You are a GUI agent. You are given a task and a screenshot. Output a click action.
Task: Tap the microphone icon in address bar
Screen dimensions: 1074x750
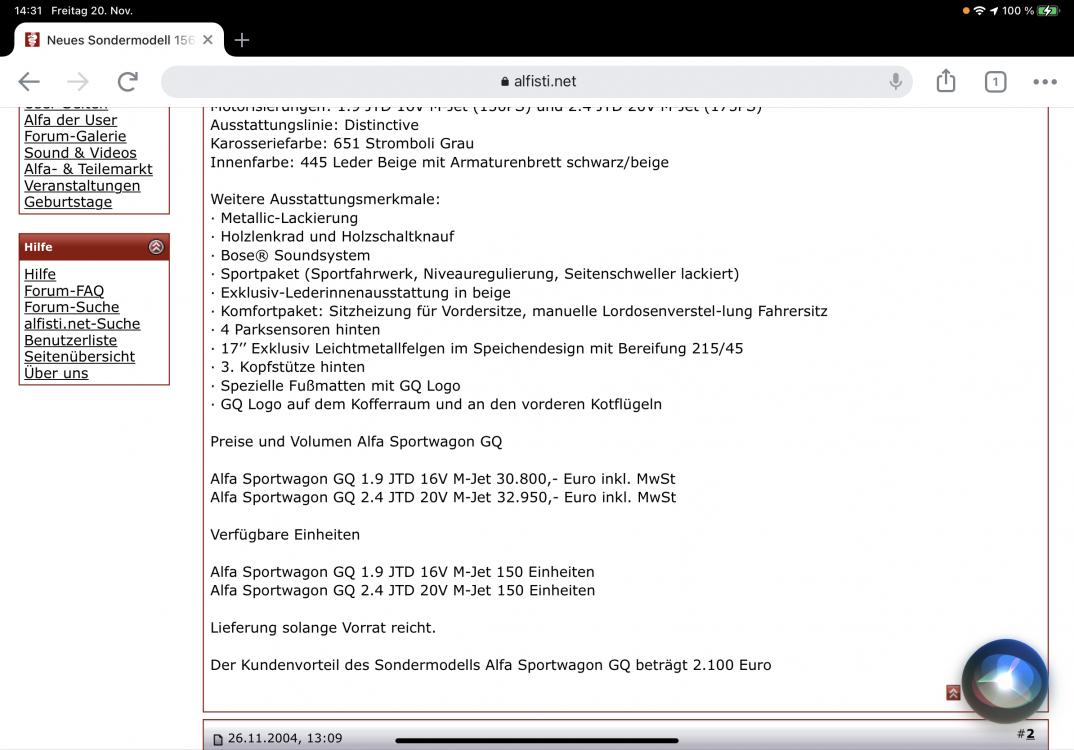(895, 82)
